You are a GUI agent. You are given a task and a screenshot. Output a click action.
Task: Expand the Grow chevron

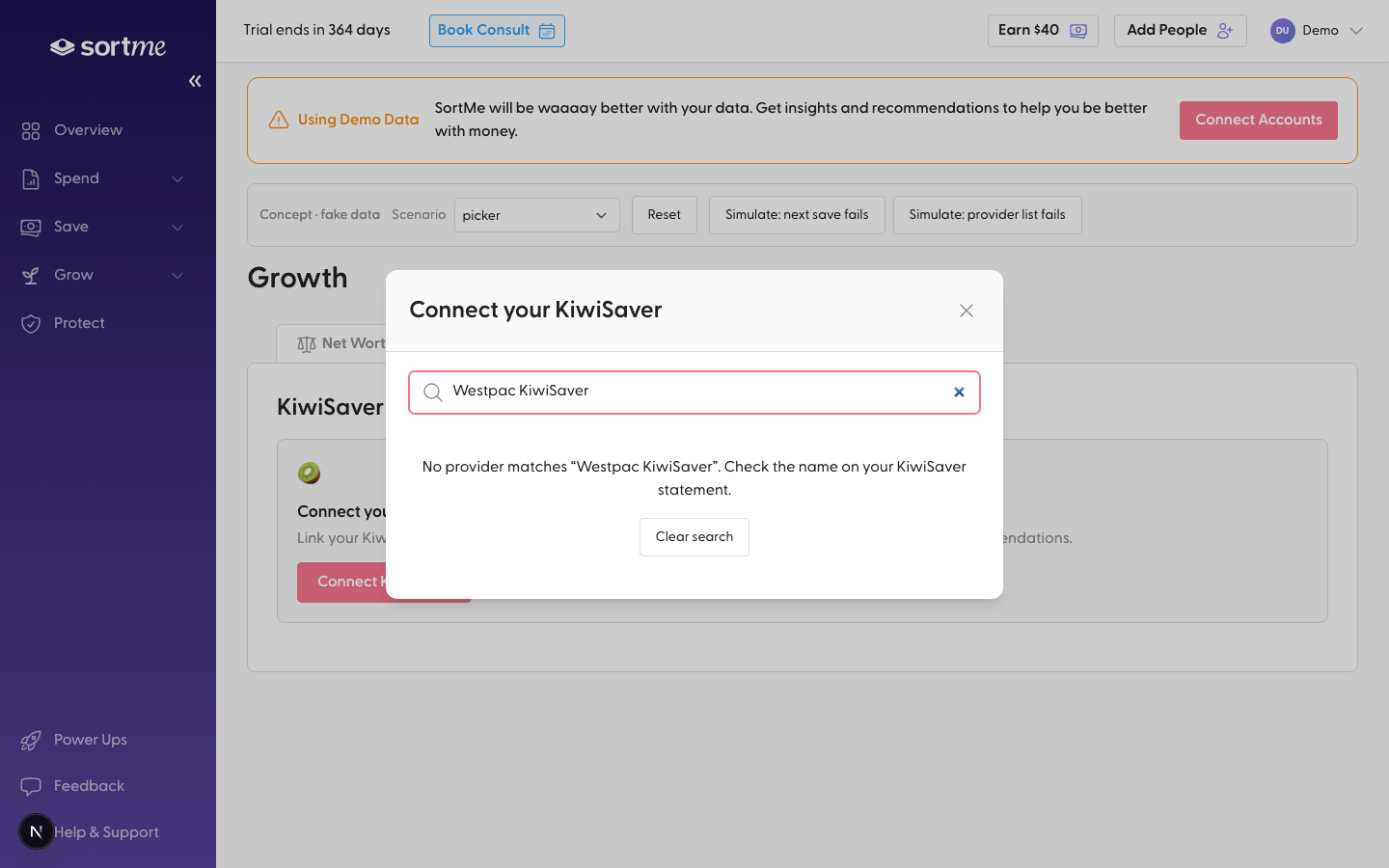click(x=177, y=275)
